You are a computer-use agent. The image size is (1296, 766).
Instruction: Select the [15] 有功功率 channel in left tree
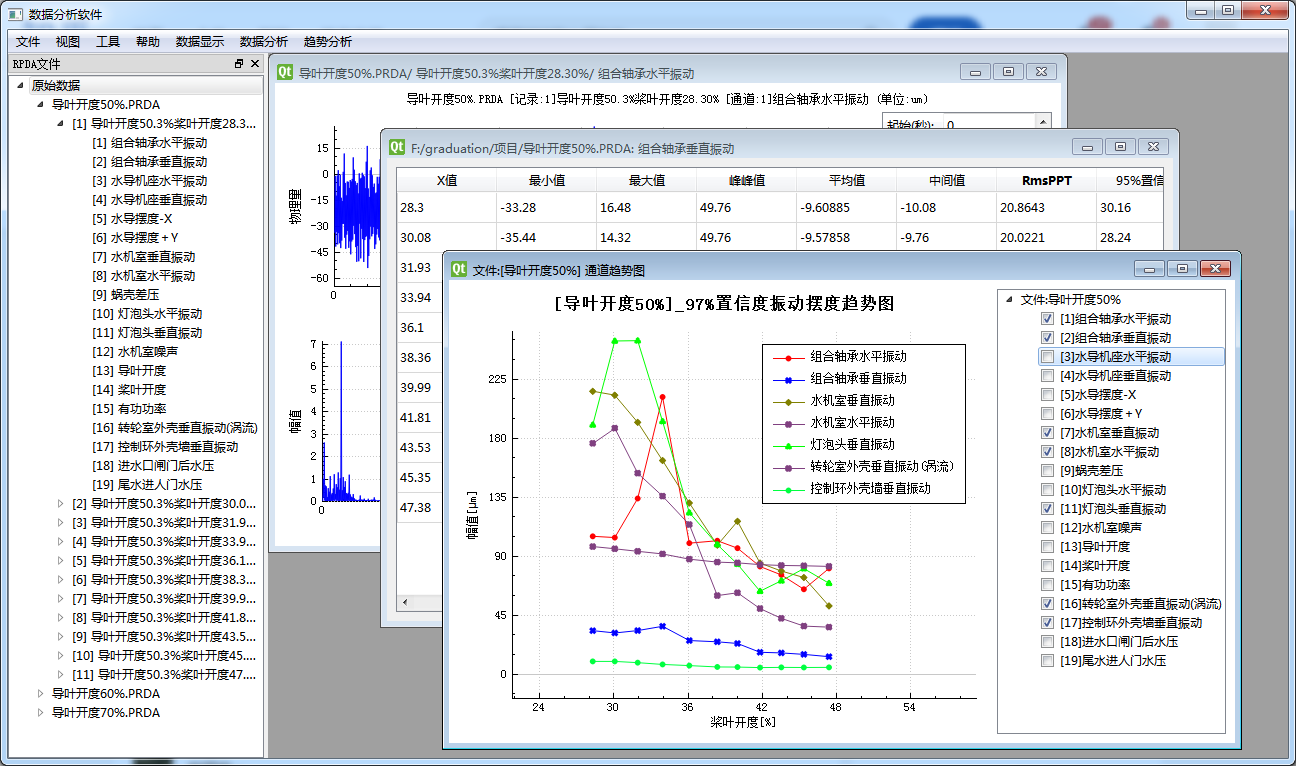(x=127, y=406)
